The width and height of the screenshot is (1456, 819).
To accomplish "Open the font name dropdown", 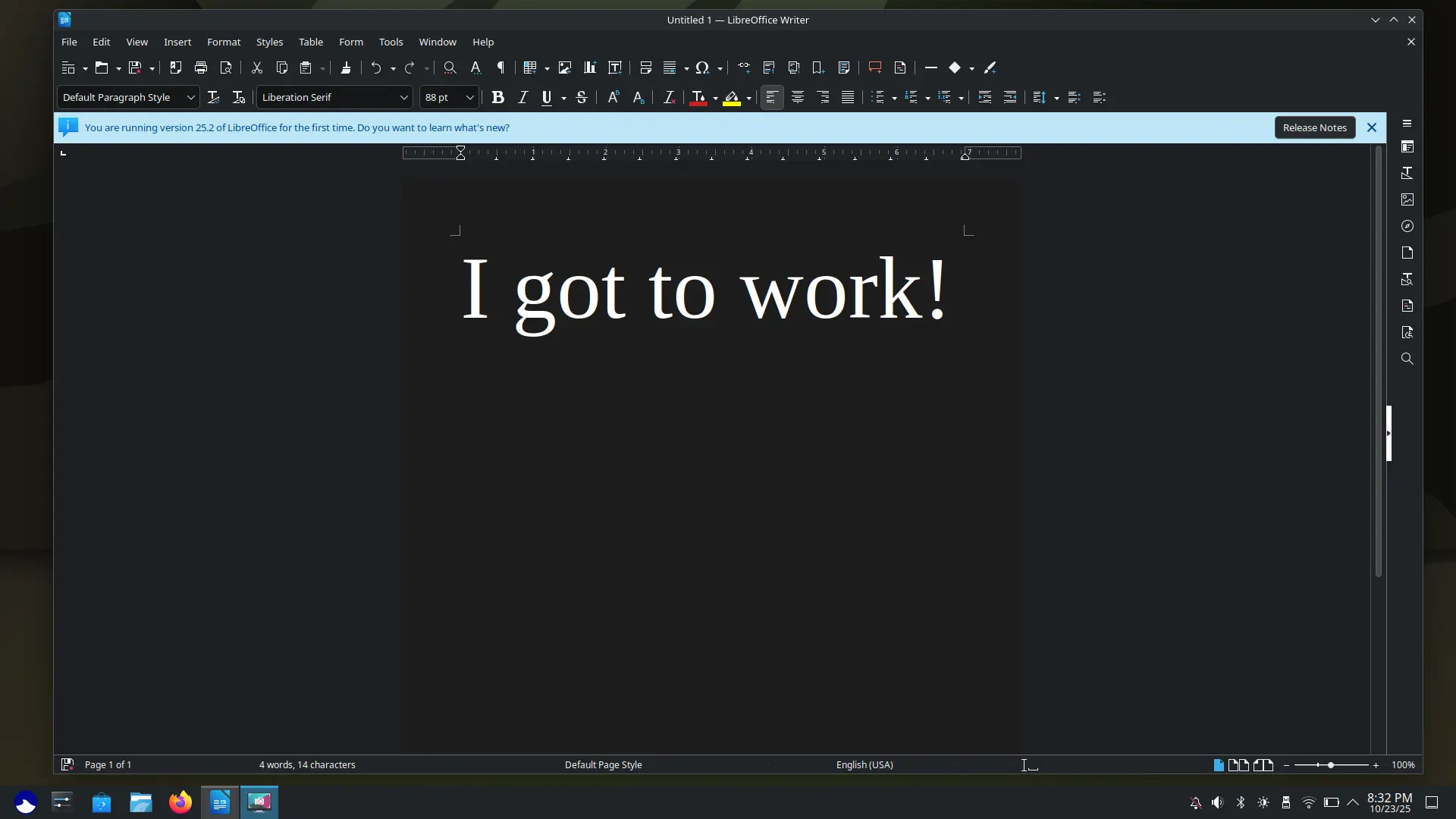I will [404, 97].
